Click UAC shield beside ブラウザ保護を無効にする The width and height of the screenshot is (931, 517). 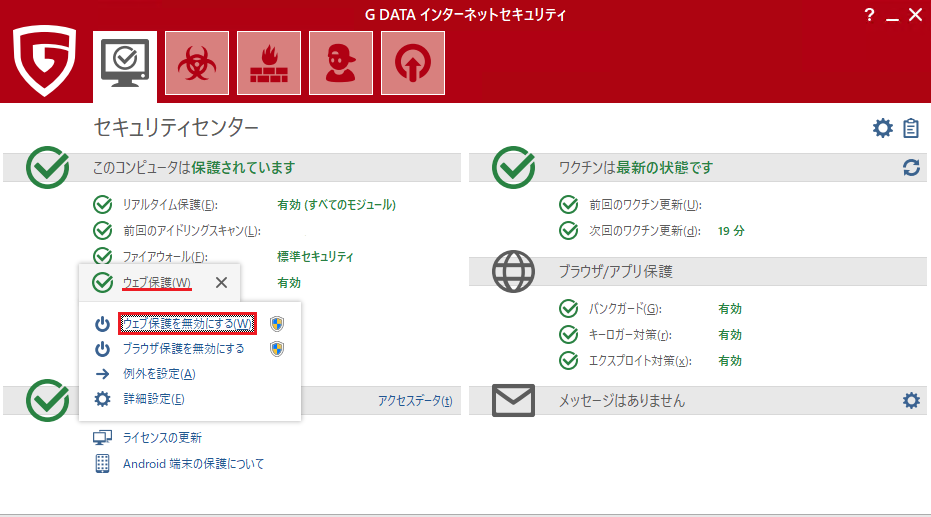[277, 348]
